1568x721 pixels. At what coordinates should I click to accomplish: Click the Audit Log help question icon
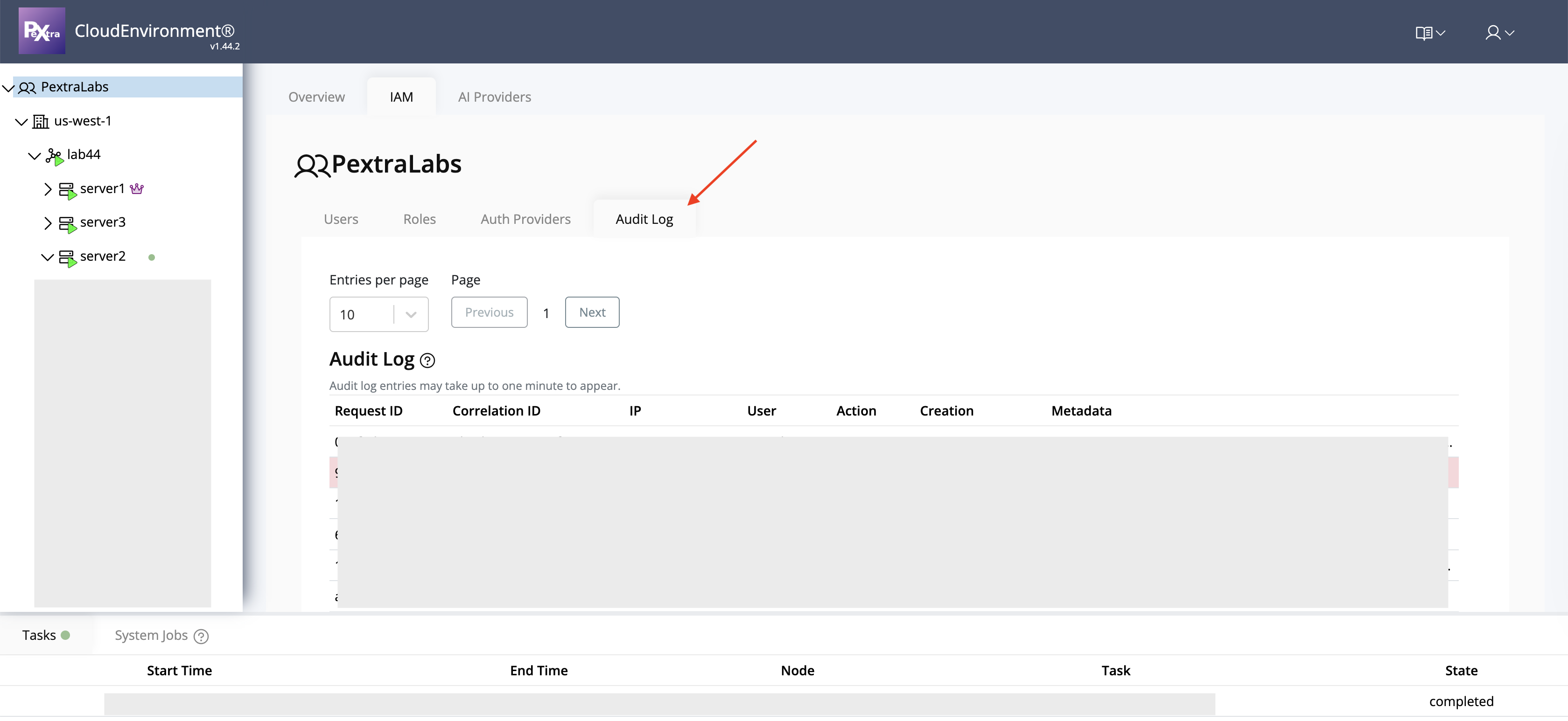point(427,361)
